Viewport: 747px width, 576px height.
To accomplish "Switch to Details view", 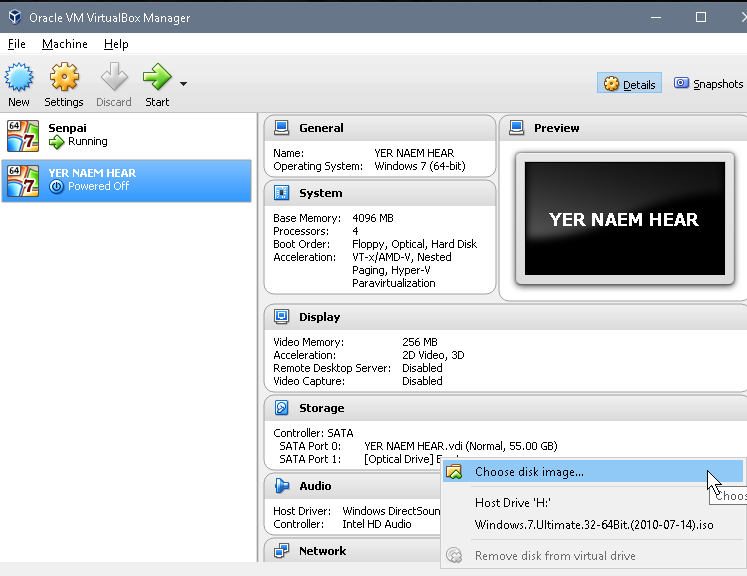I will click(x=629, y=84).
